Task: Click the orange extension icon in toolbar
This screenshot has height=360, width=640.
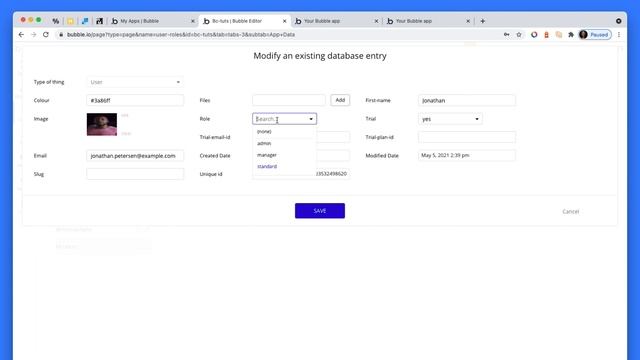Action: click(546, 35)
